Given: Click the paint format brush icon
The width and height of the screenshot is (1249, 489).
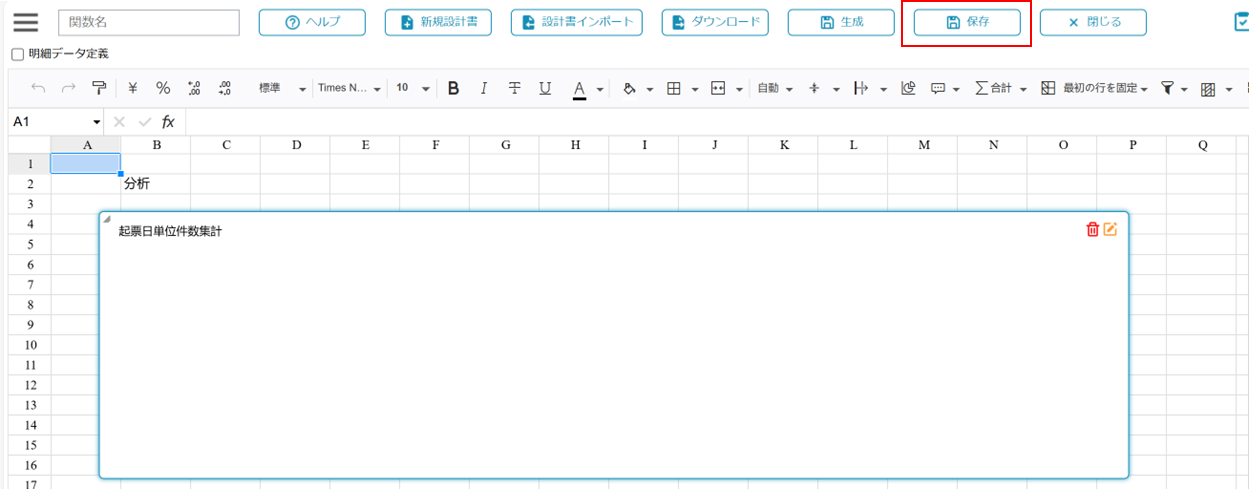Looking at the screenshot, I should [x=99, y=88].
